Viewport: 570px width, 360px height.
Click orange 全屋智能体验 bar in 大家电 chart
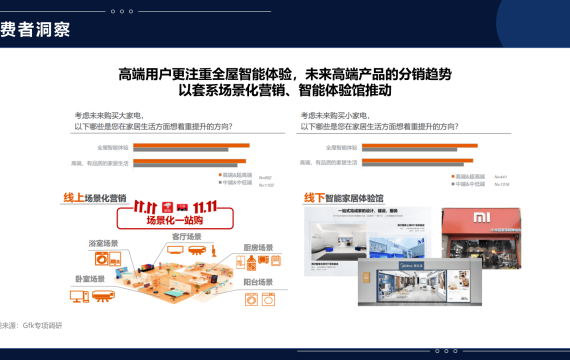[x=191, y=145]
